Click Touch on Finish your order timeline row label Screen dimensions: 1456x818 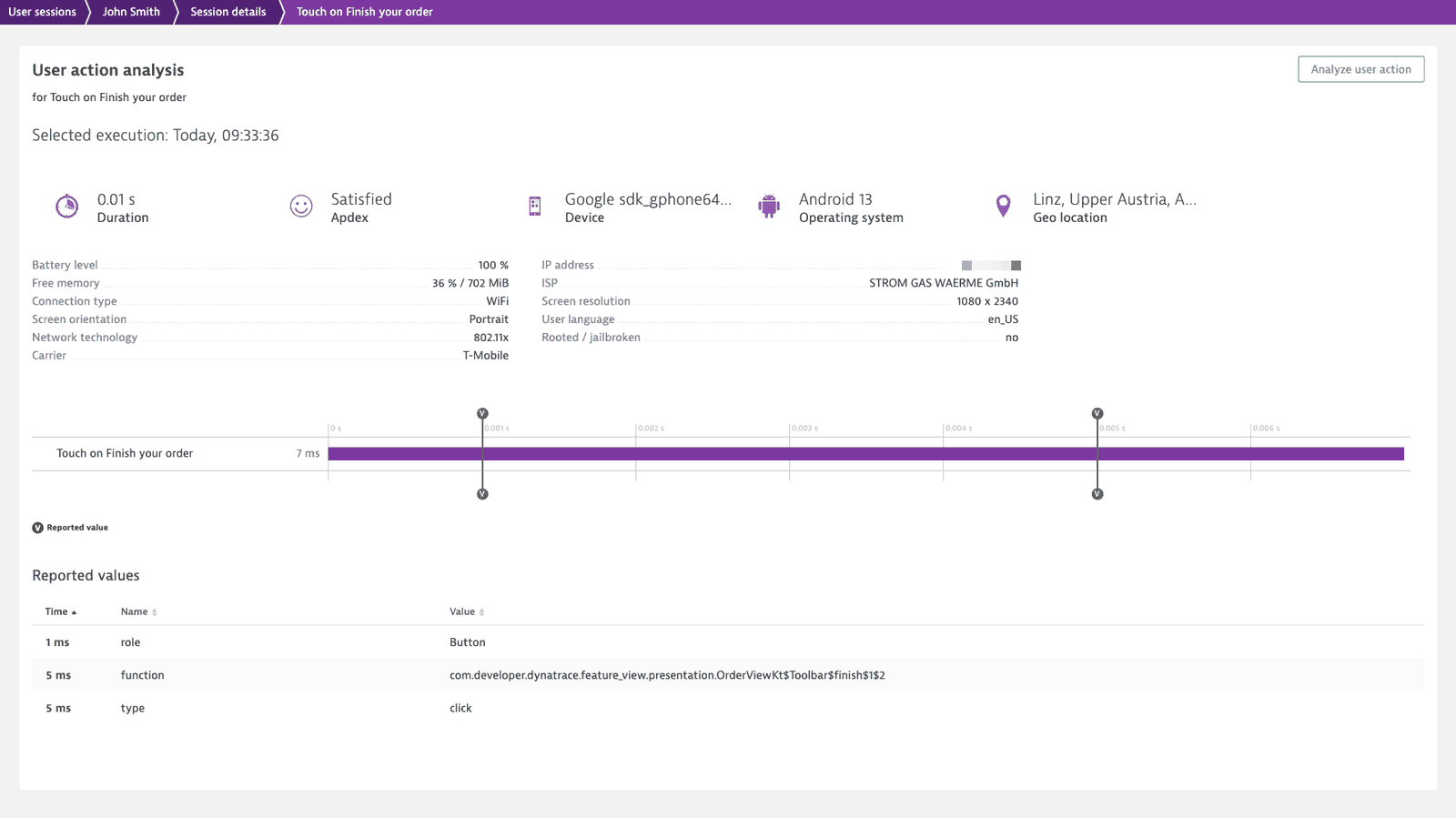tap(125, 453)
